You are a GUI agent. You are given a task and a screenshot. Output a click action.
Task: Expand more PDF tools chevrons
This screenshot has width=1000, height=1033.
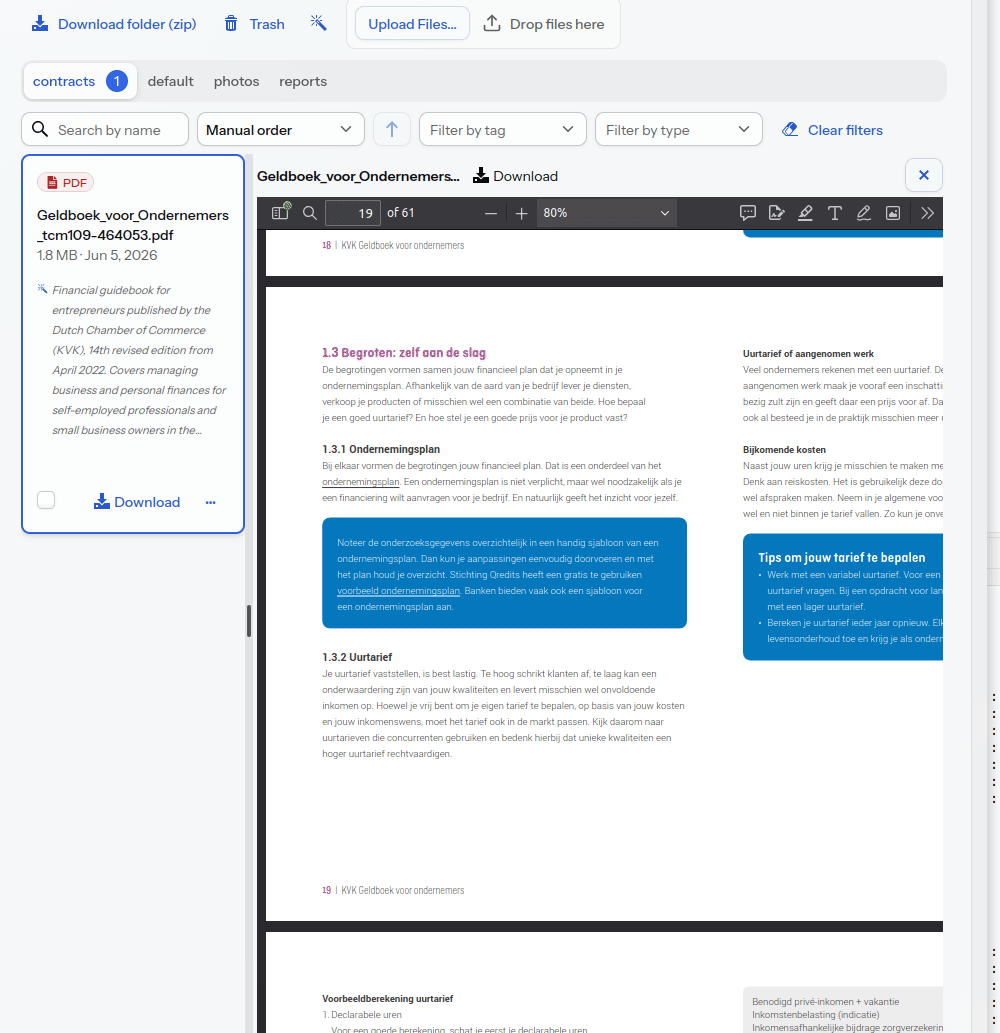[x=928, y=213]
